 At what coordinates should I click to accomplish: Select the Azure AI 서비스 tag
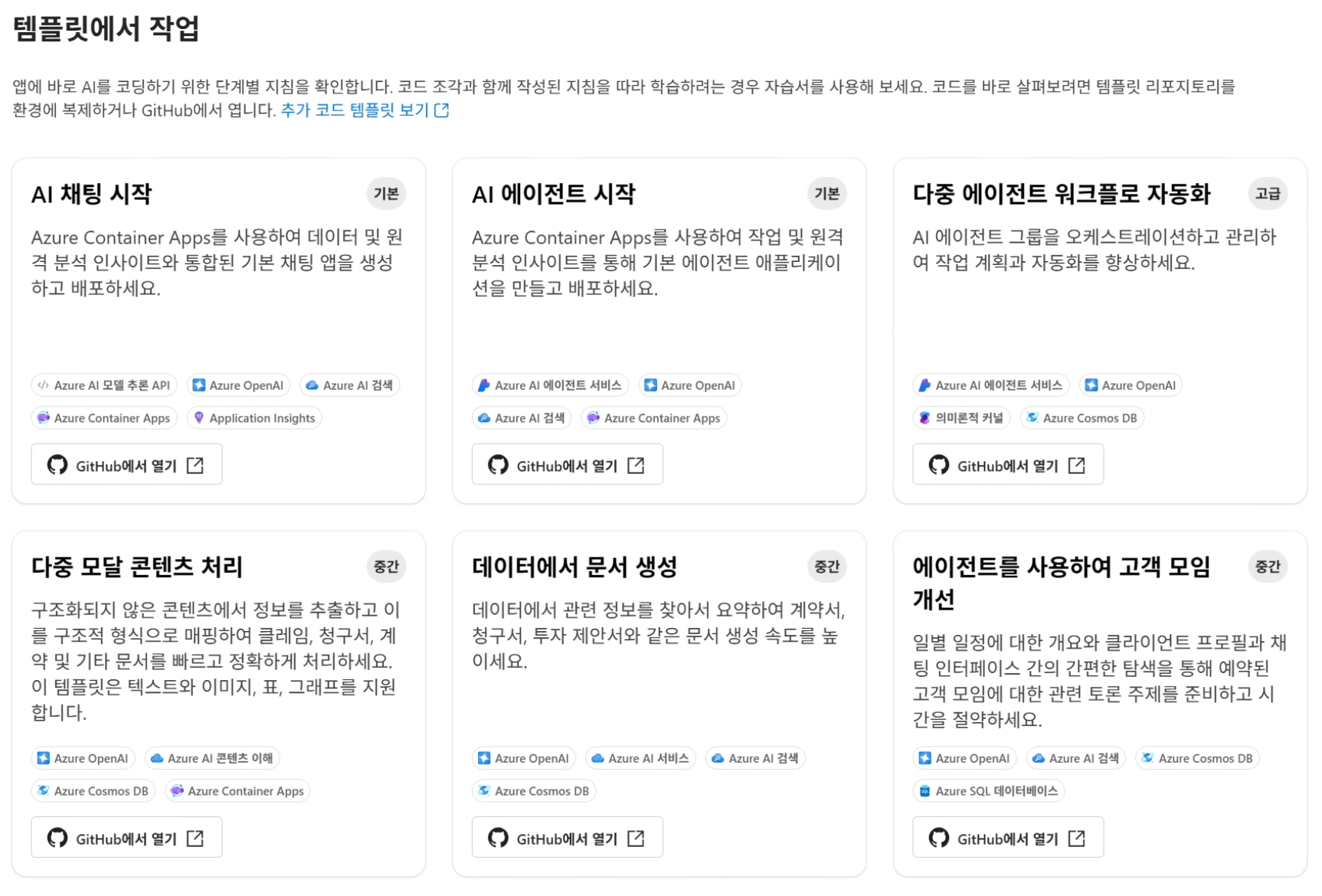(x=640, y=758)
